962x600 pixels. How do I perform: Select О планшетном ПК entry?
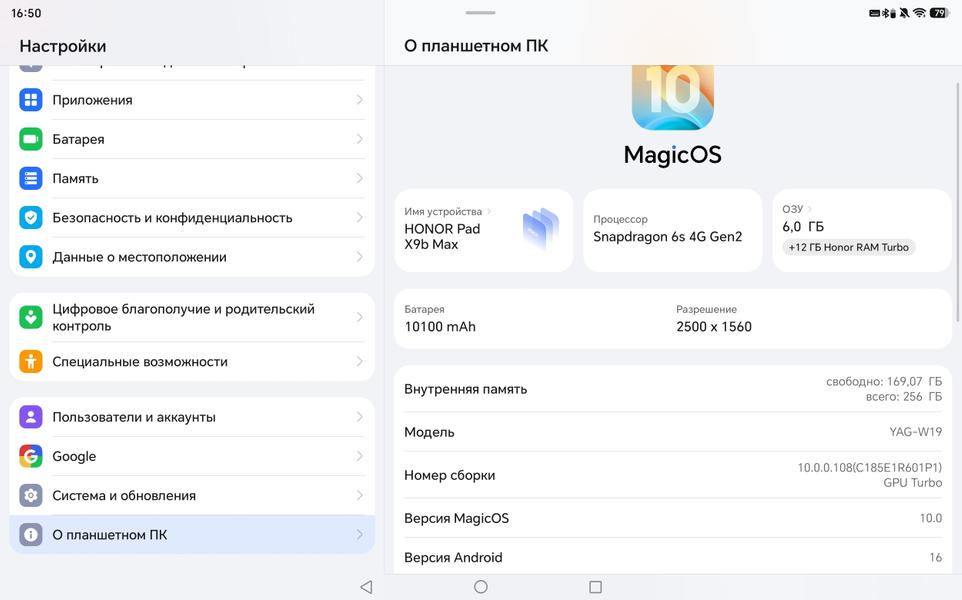coord(192,534)
